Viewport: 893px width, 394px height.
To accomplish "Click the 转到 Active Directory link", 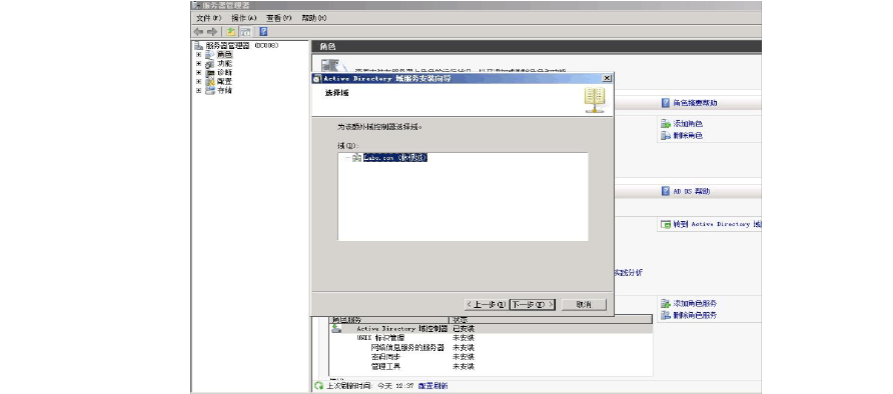I will click(x=717, y=224).
